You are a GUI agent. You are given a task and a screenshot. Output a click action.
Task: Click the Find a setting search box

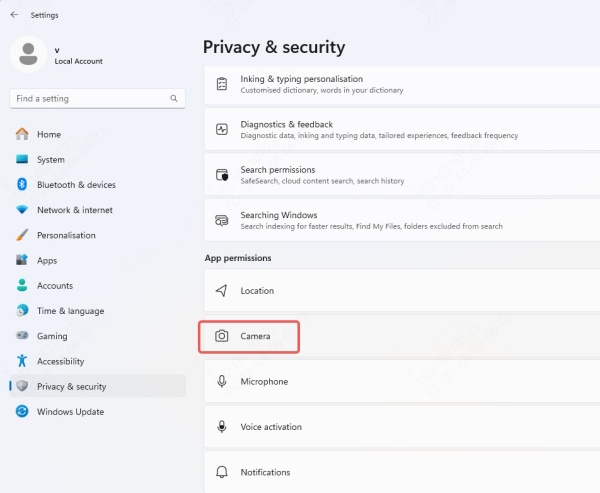pos(98,99)
